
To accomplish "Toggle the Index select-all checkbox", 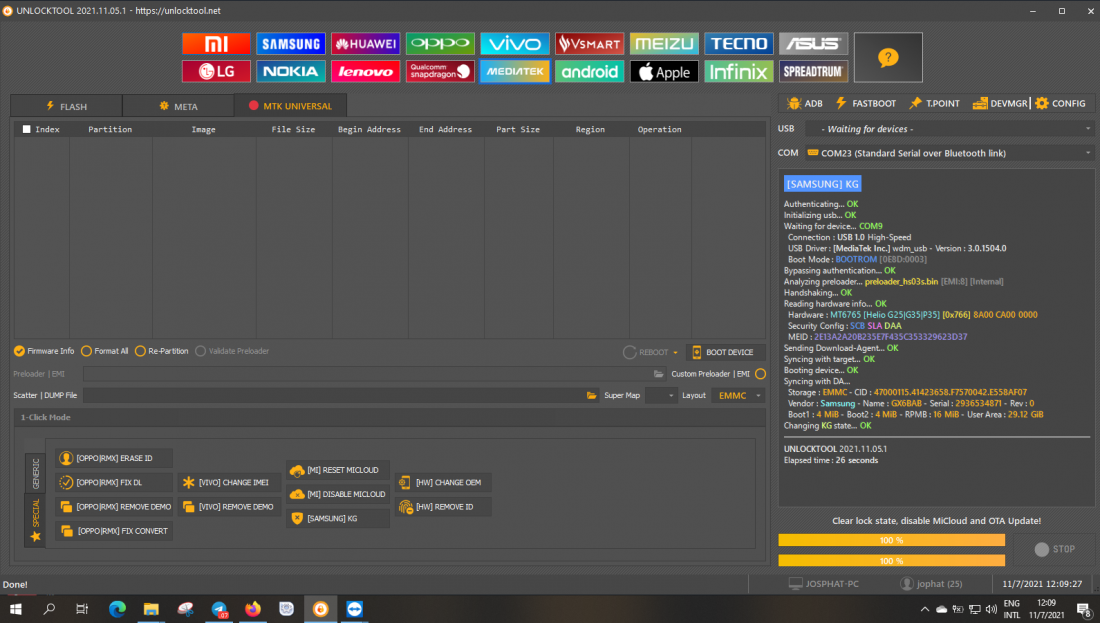I will click(27, 129).
